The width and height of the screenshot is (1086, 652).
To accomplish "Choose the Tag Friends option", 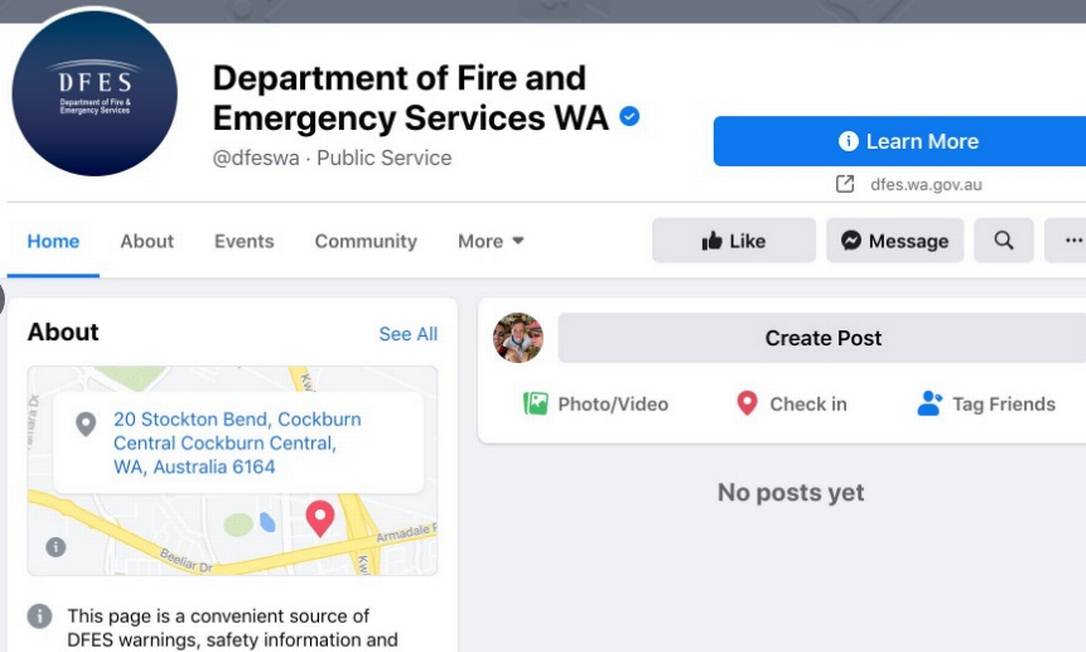I will click(986, 404).
